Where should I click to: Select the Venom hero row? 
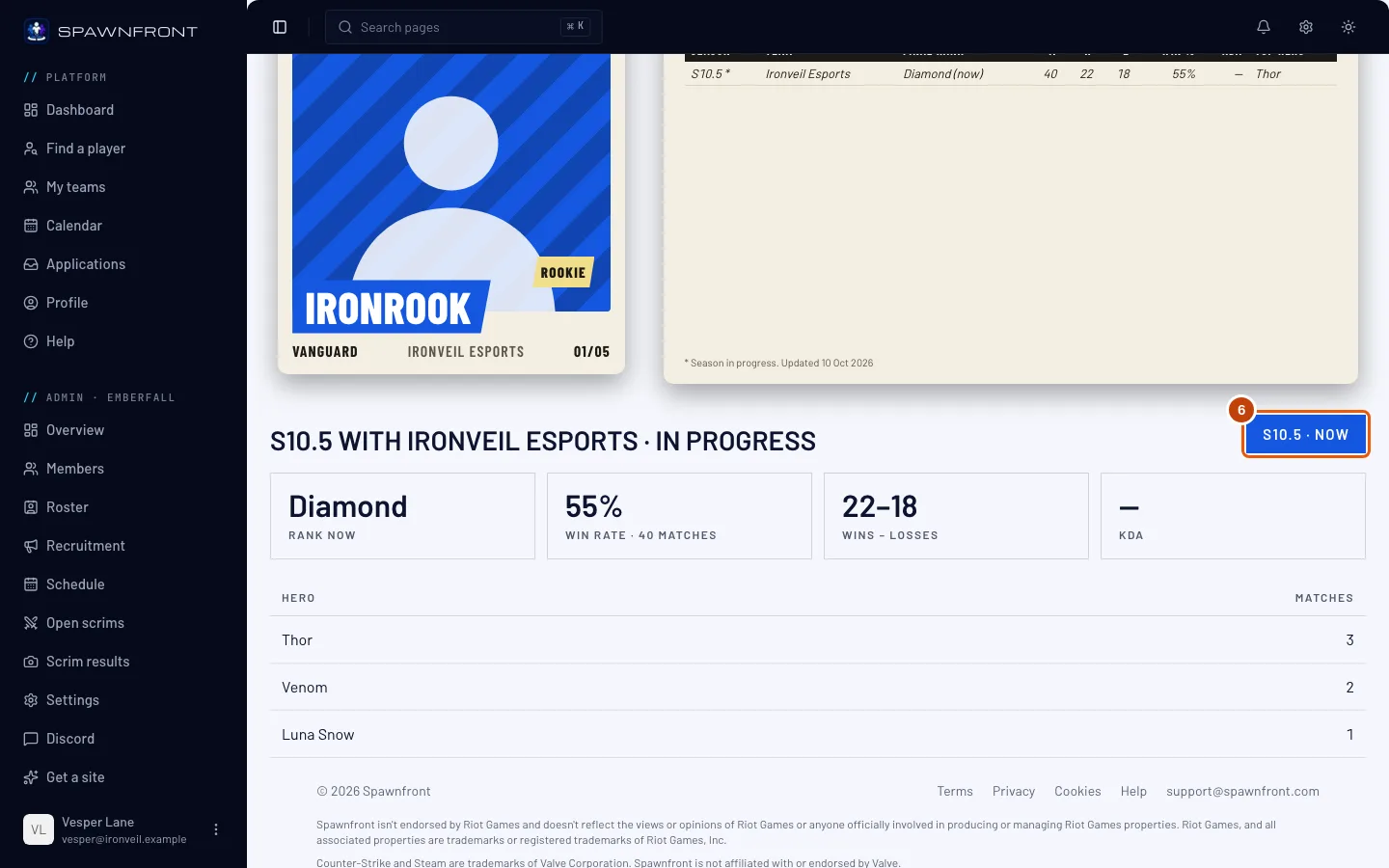[x=818, y=688]
